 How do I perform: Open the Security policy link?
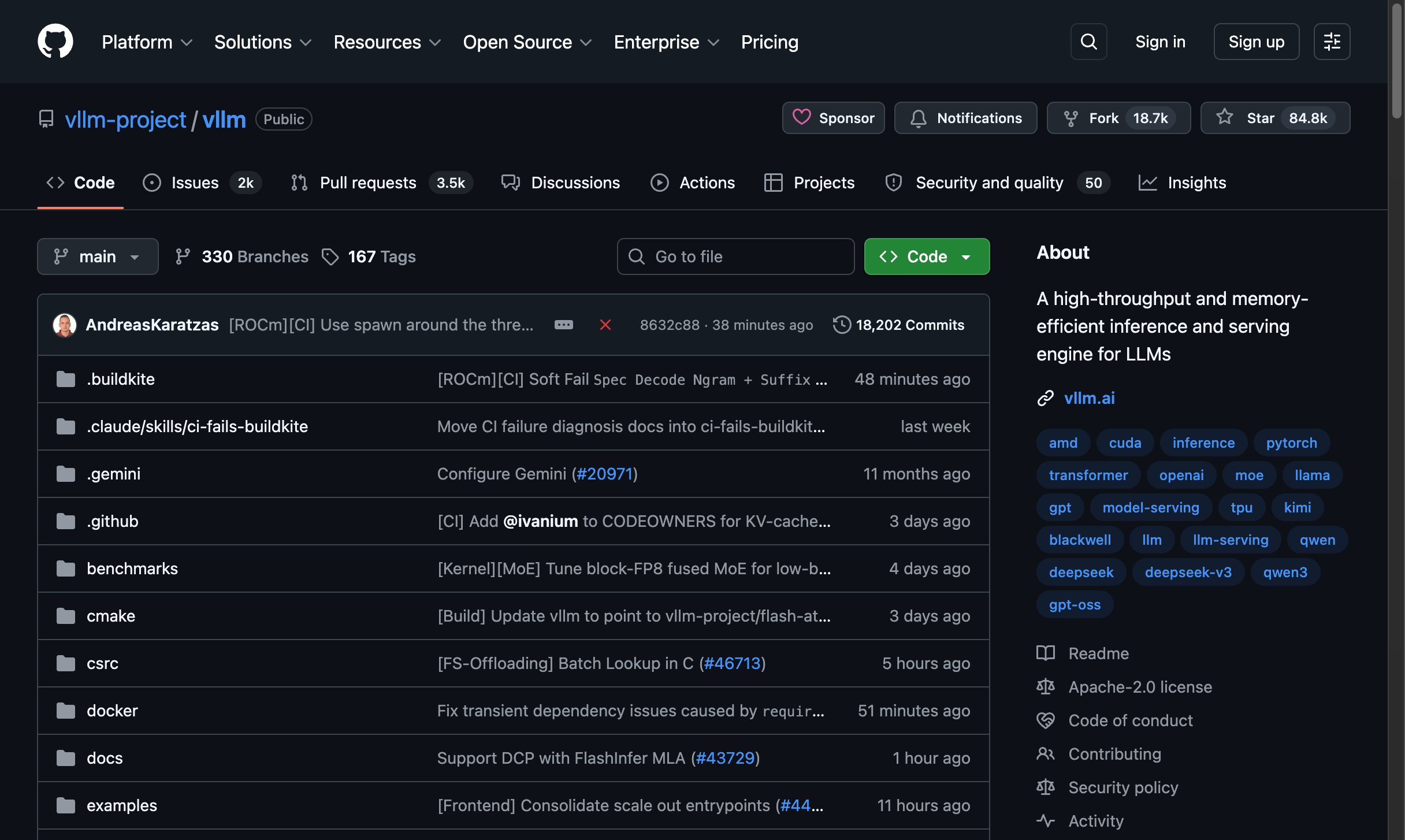[1123, 787]
